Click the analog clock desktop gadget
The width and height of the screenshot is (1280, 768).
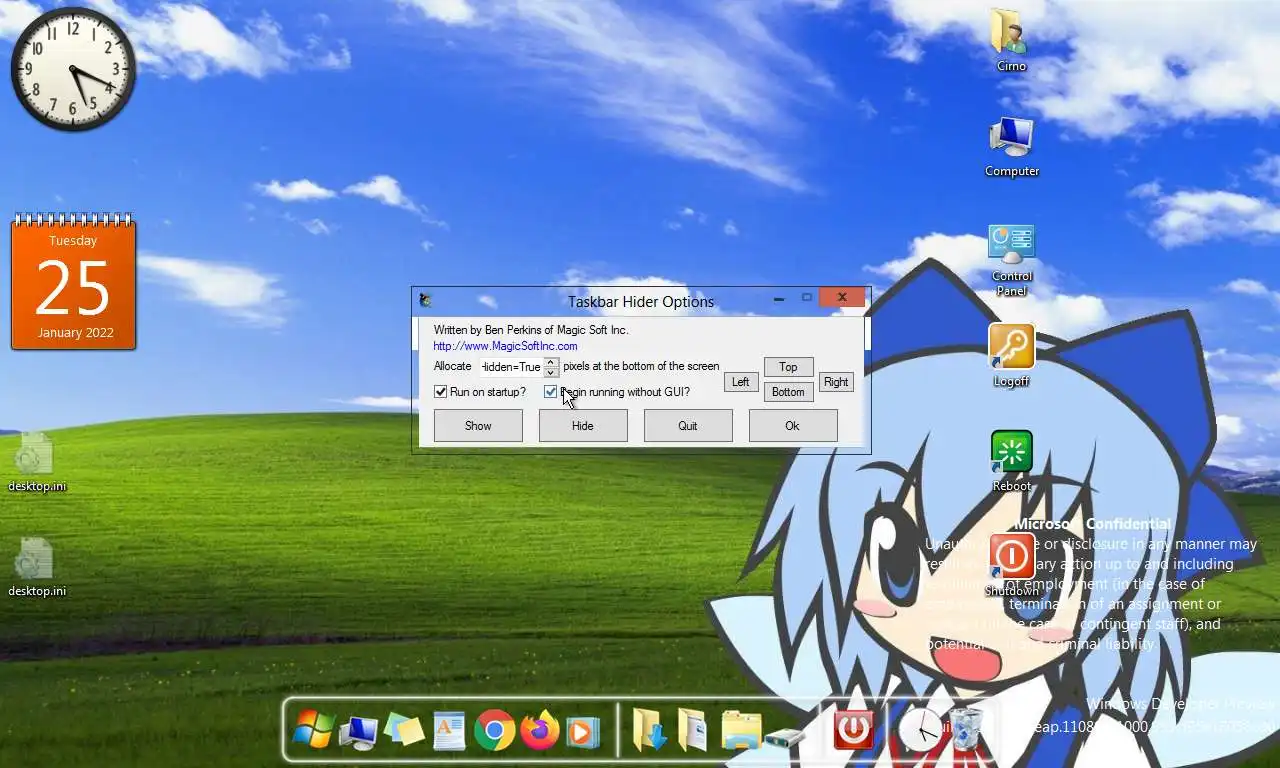[73, 69]
